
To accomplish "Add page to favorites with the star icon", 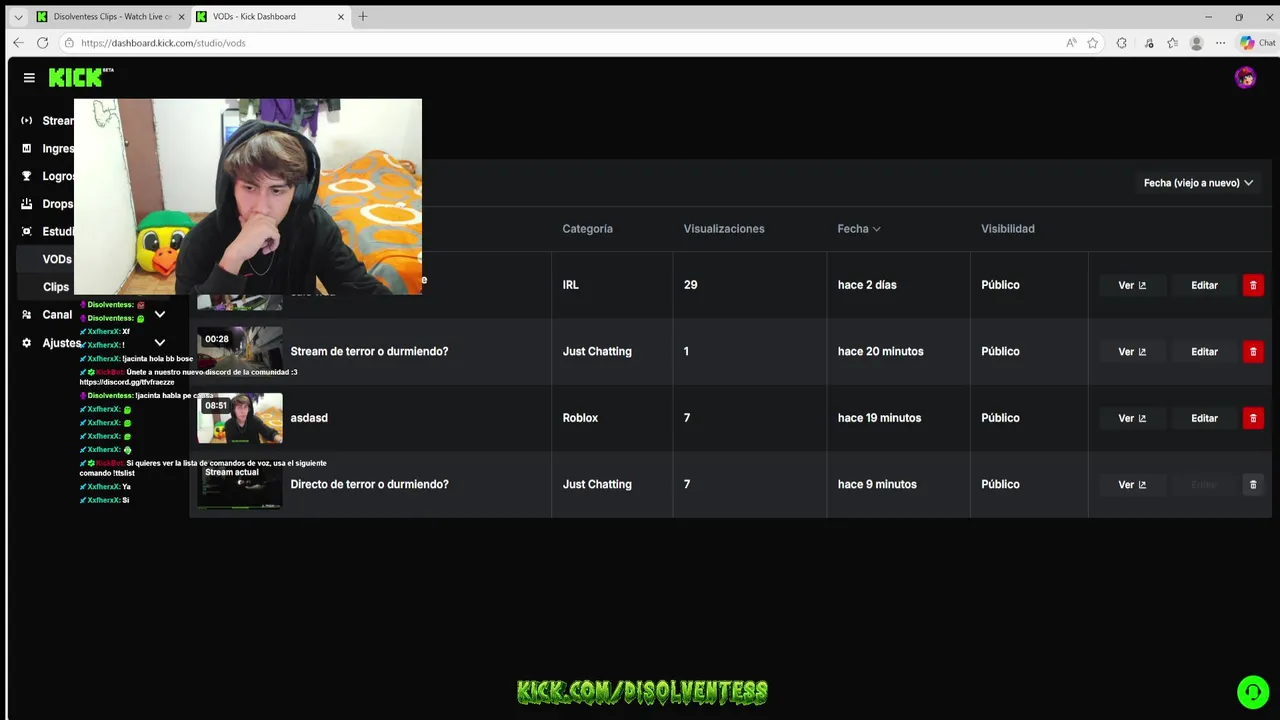I will click(x=1093, y=43).
